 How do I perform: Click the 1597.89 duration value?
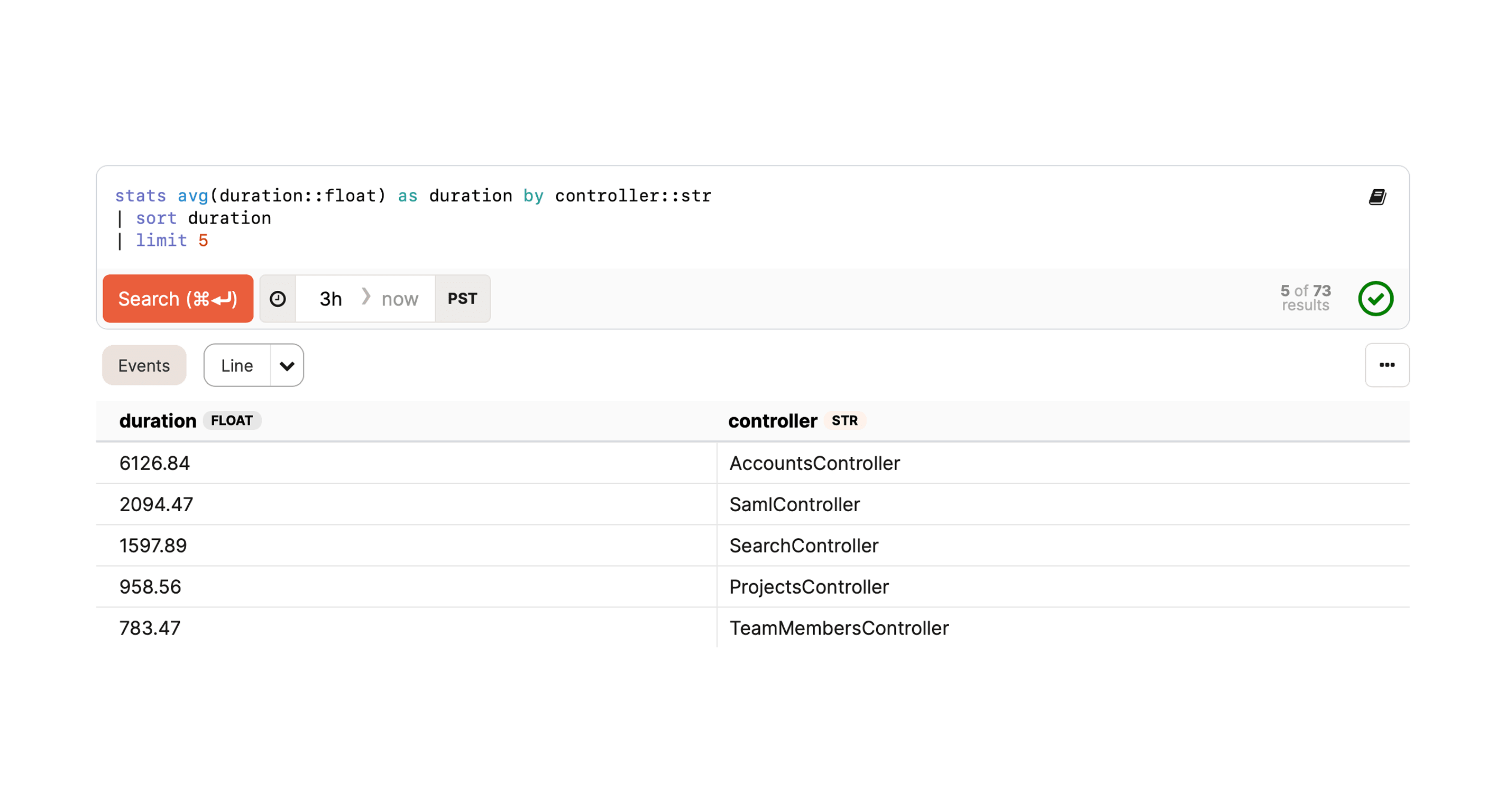tap(153, 546)
